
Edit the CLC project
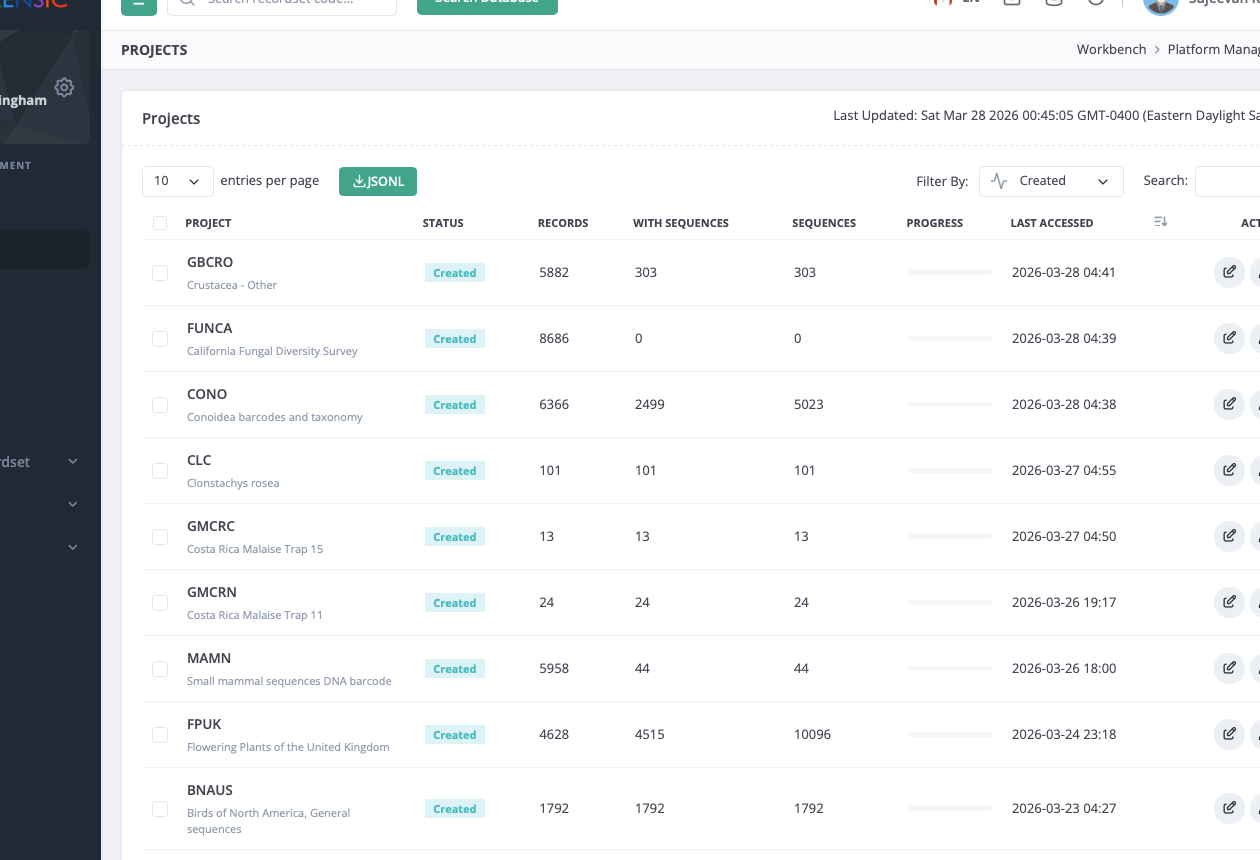click(1229, 470)
